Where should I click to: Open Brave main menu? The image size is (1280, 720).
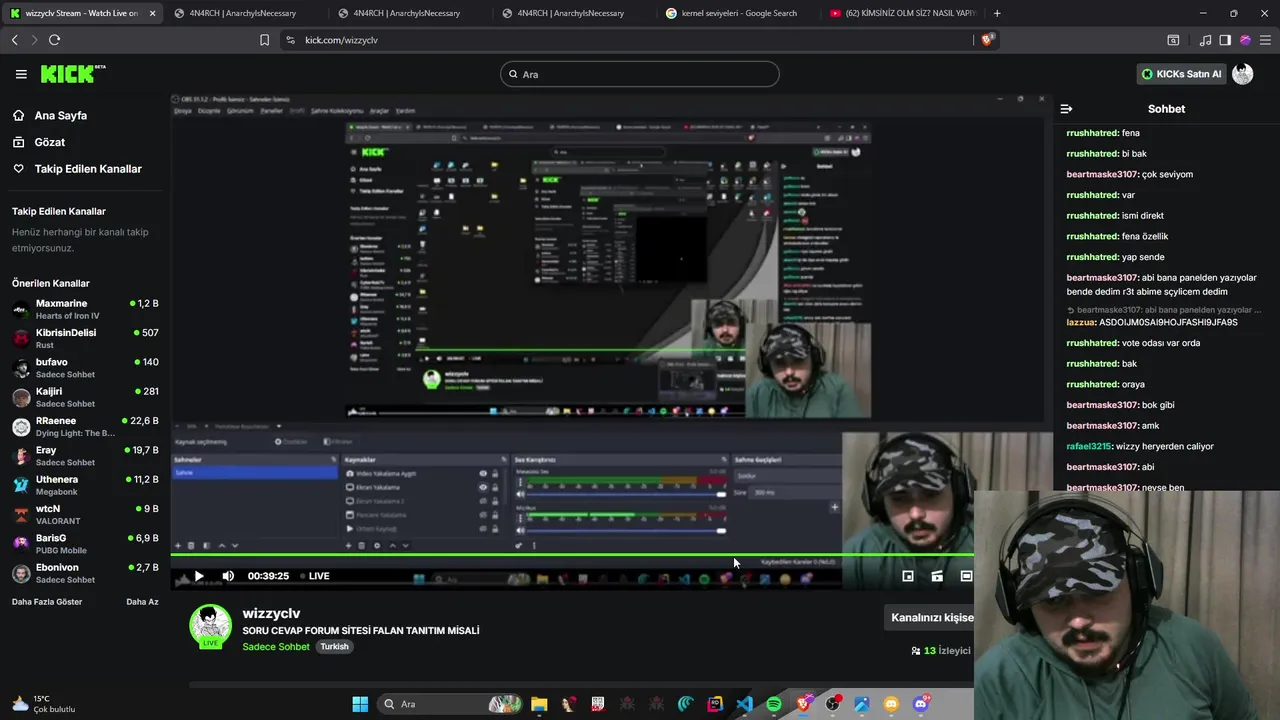click(x=1265, y=40)
